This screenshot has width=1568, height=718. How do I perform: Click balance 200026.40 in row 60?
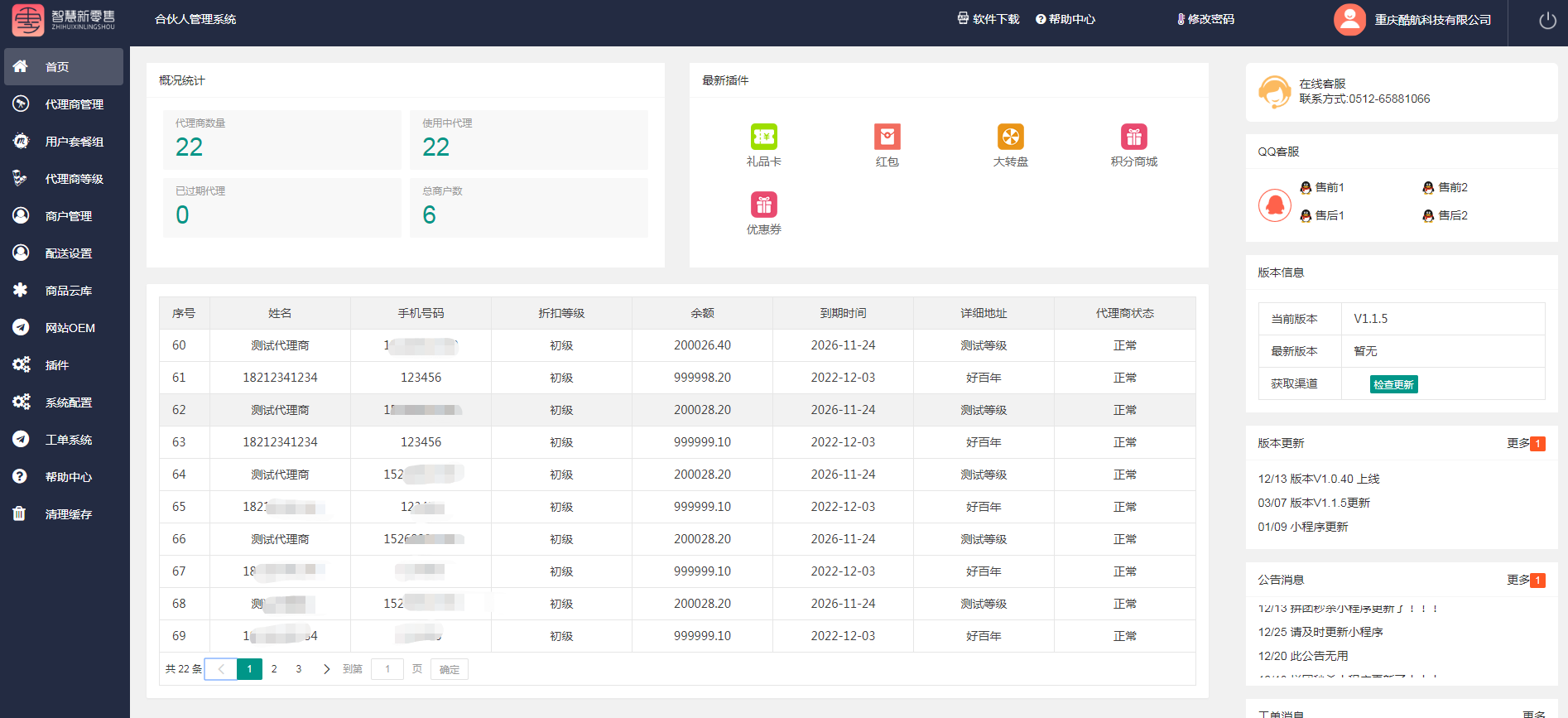pyautogui.click(x=702, y=345)
